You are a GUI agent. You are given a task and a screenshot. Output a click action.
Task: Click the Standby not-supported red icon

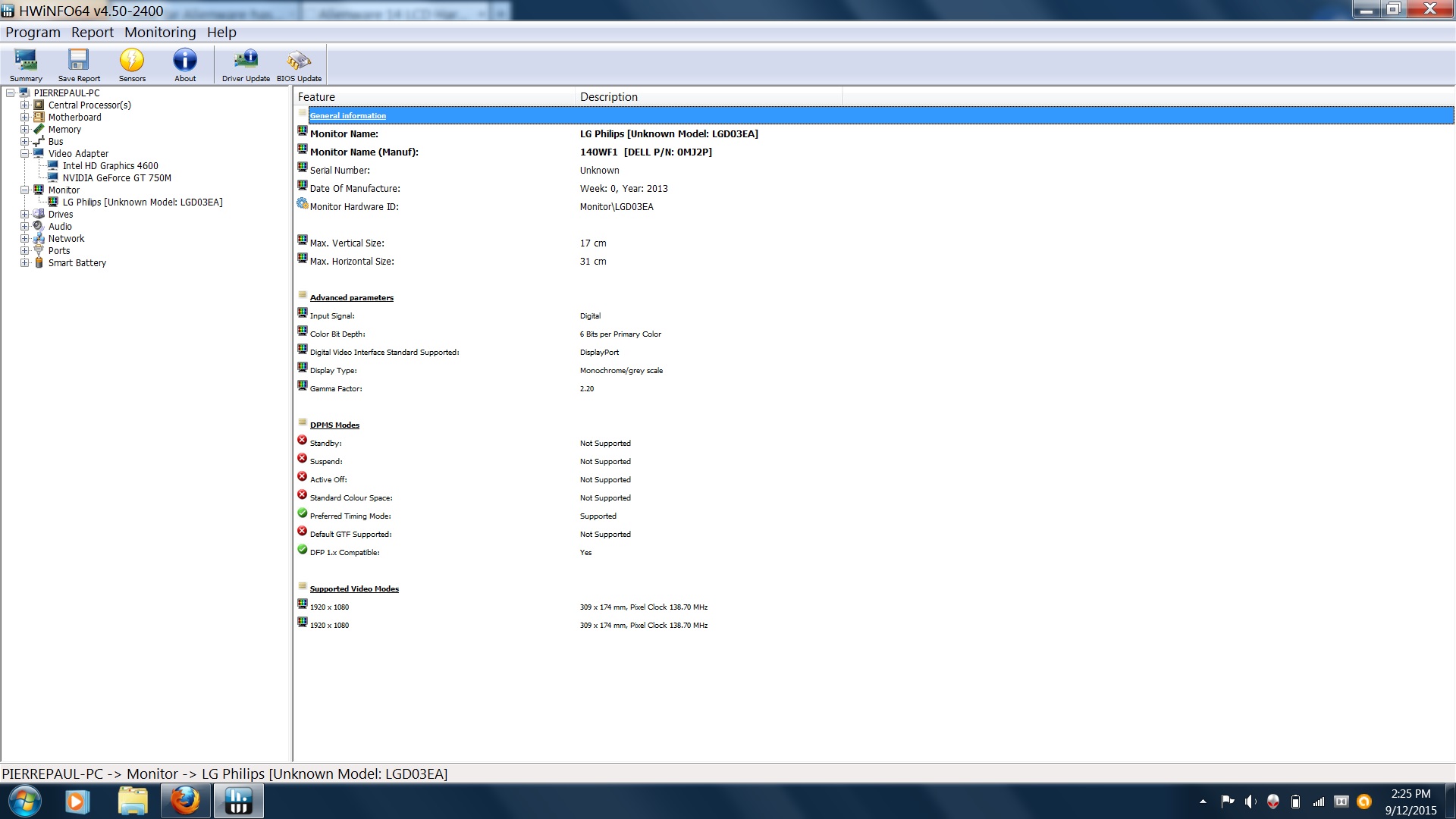point(302,441)
